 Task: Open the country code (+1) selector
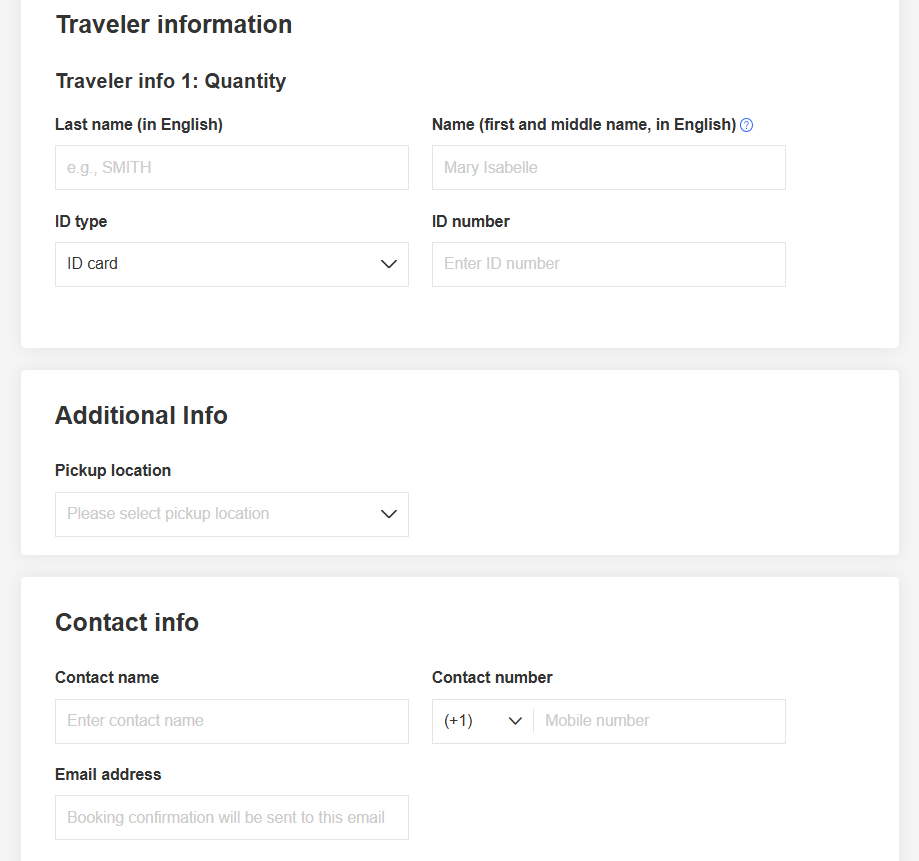[480, 721]
